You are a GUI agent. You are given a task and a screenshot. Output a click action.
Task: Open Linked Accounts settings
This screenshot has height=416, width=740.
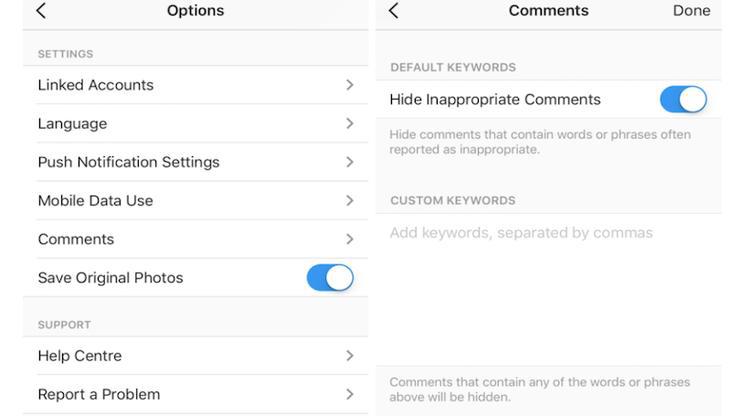tap(96, 85)
